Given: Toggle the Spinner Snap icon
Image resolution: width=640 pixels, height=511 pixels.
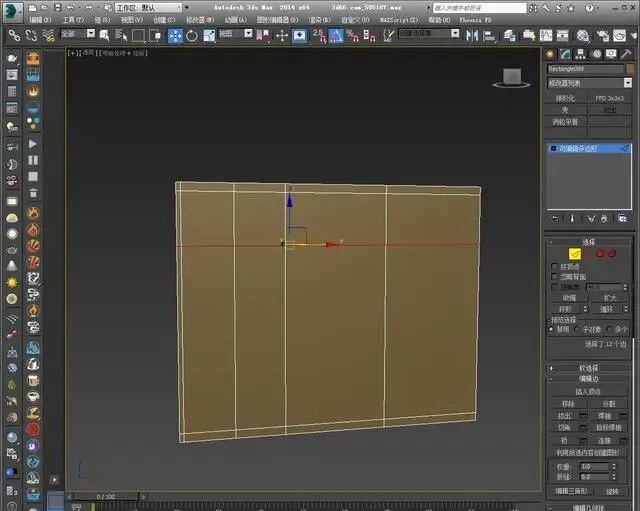Looking at the screenshot, I should 369,36.
